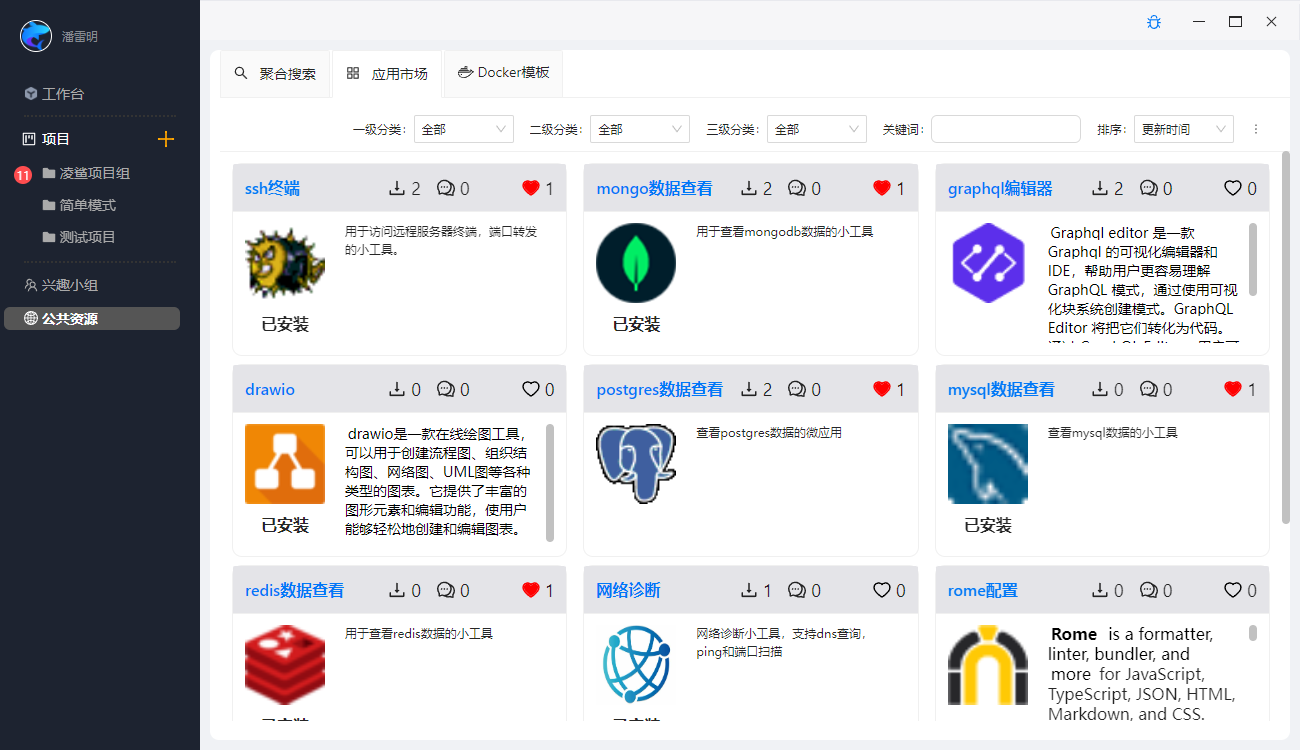Click the mysql dolphin logo
1300x750 pixels.
(988, 464)
